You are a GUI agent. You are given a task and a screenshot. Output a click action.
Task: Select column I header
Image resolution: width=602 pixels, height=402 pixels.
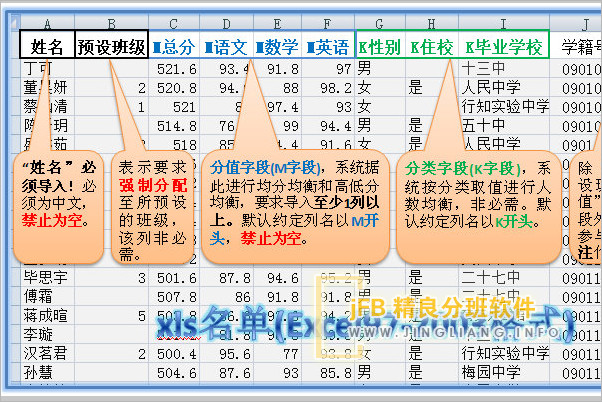[x=504, y=24]
